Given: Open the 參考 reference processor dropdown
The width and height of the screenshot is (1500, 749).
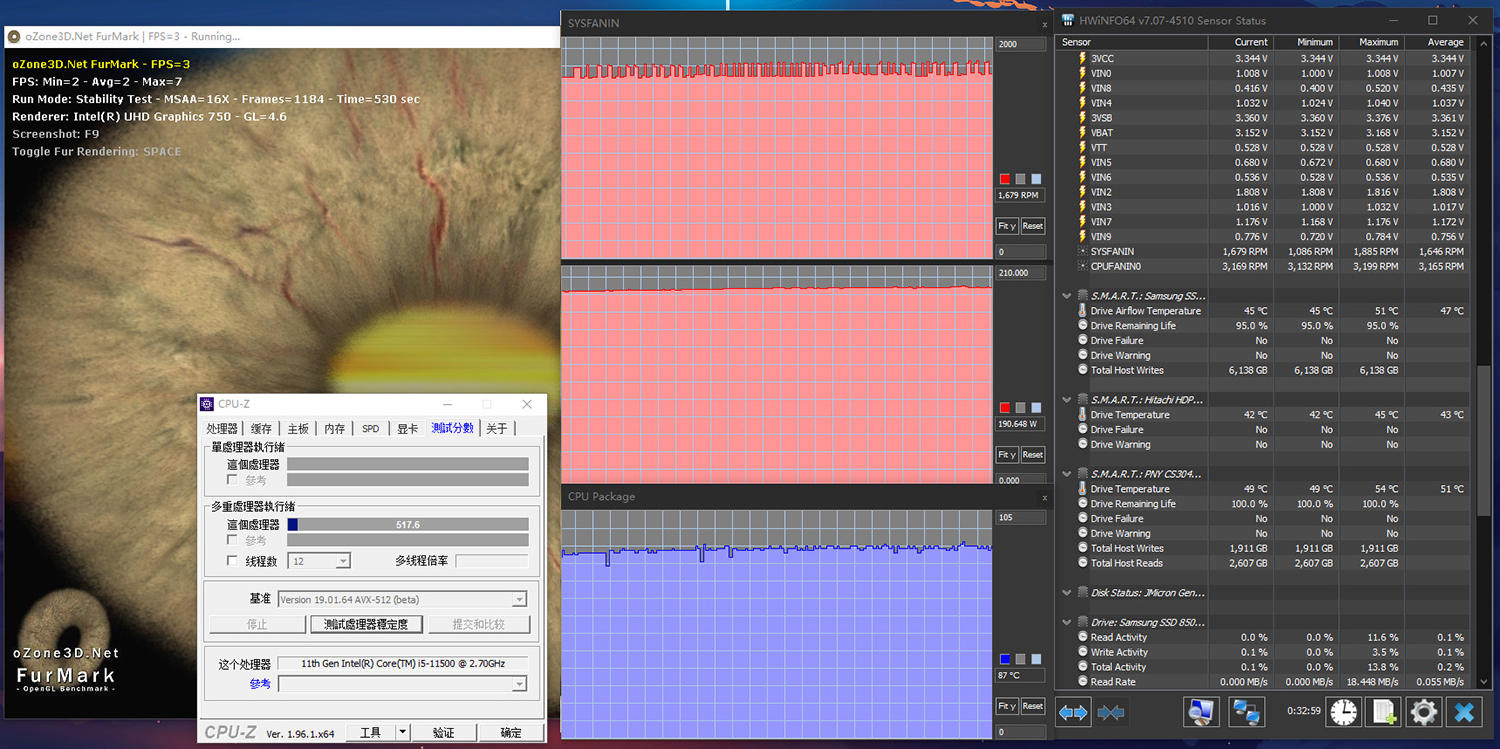Looking at the screenshot, I should click(402, 684).
